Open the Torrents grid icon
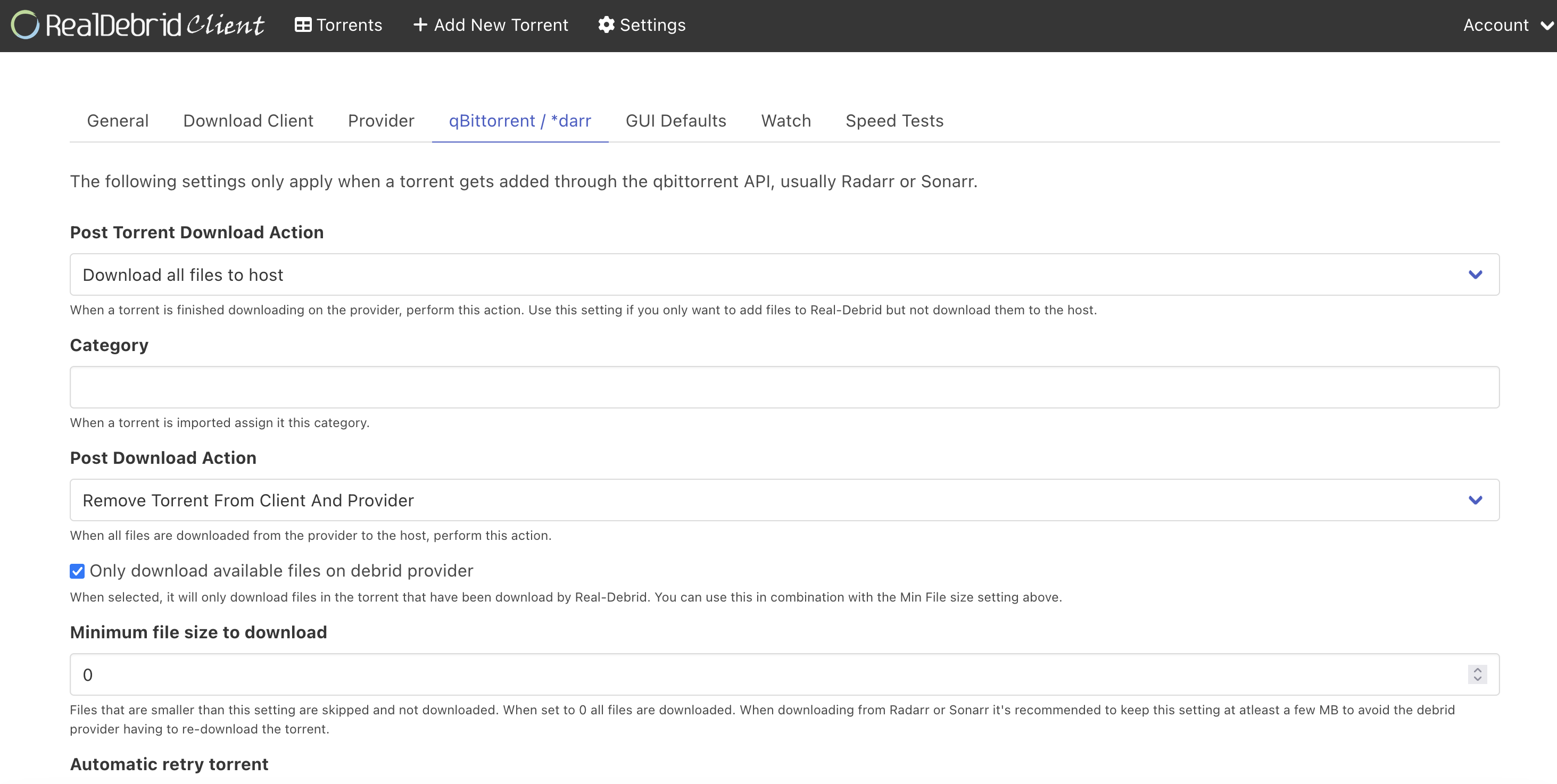 point(303,25)
